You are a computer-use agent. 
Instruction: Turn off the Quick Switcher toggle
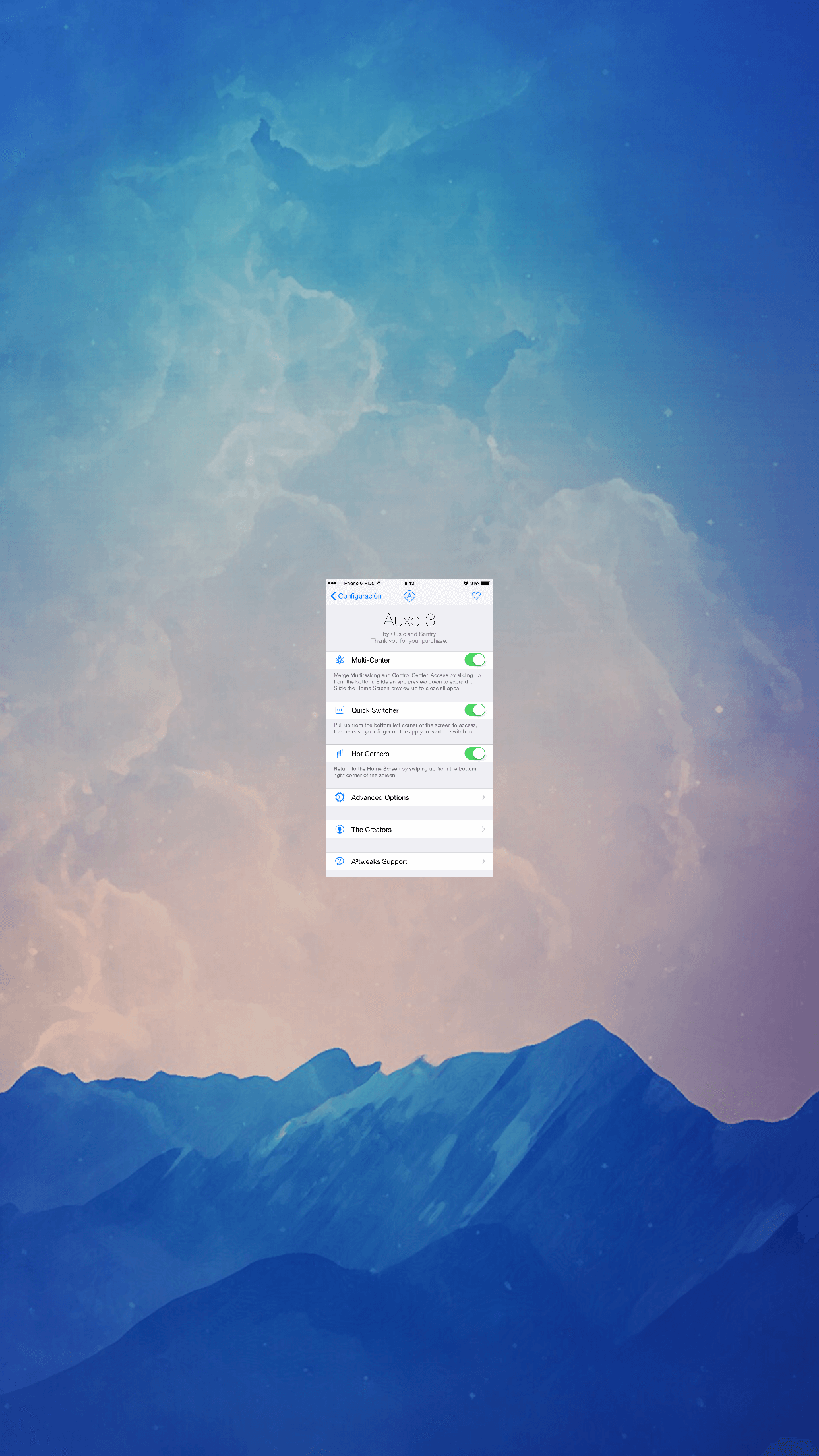475,710
